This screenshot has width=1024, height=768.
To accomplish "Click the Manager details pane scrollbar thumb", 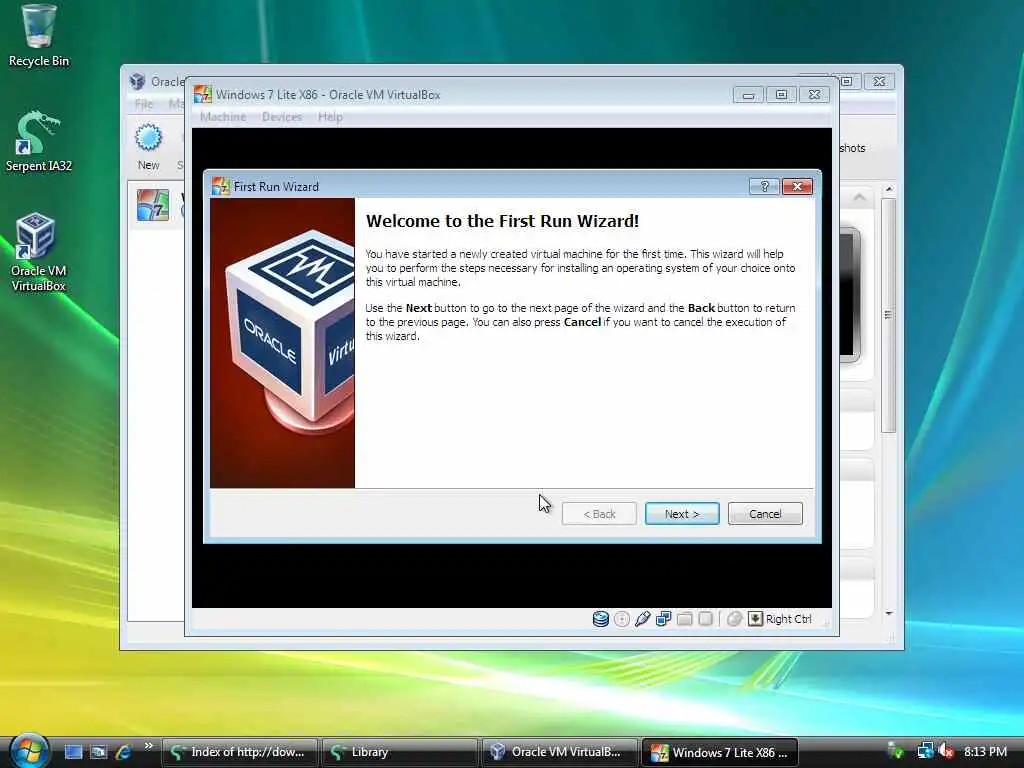I will [888, 315].
